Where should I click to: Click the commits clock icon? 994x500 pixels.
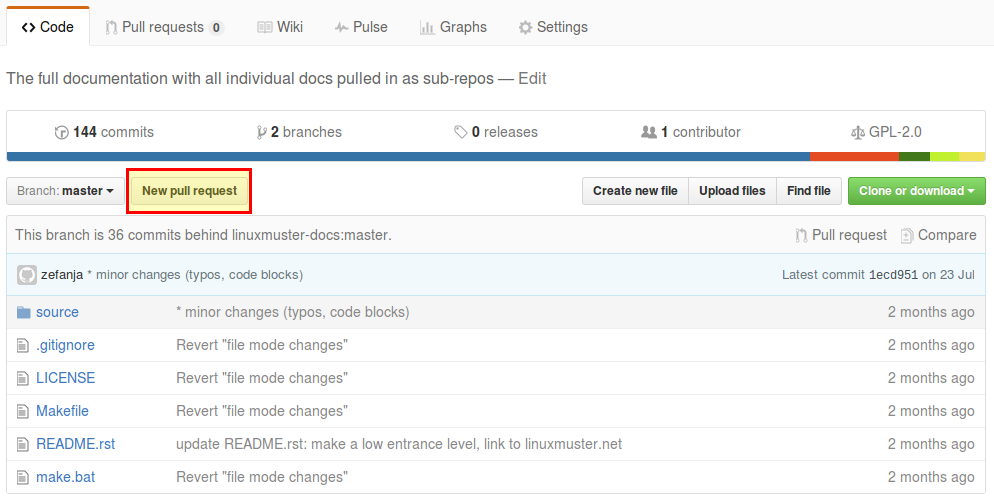click(x=61, y=132)
